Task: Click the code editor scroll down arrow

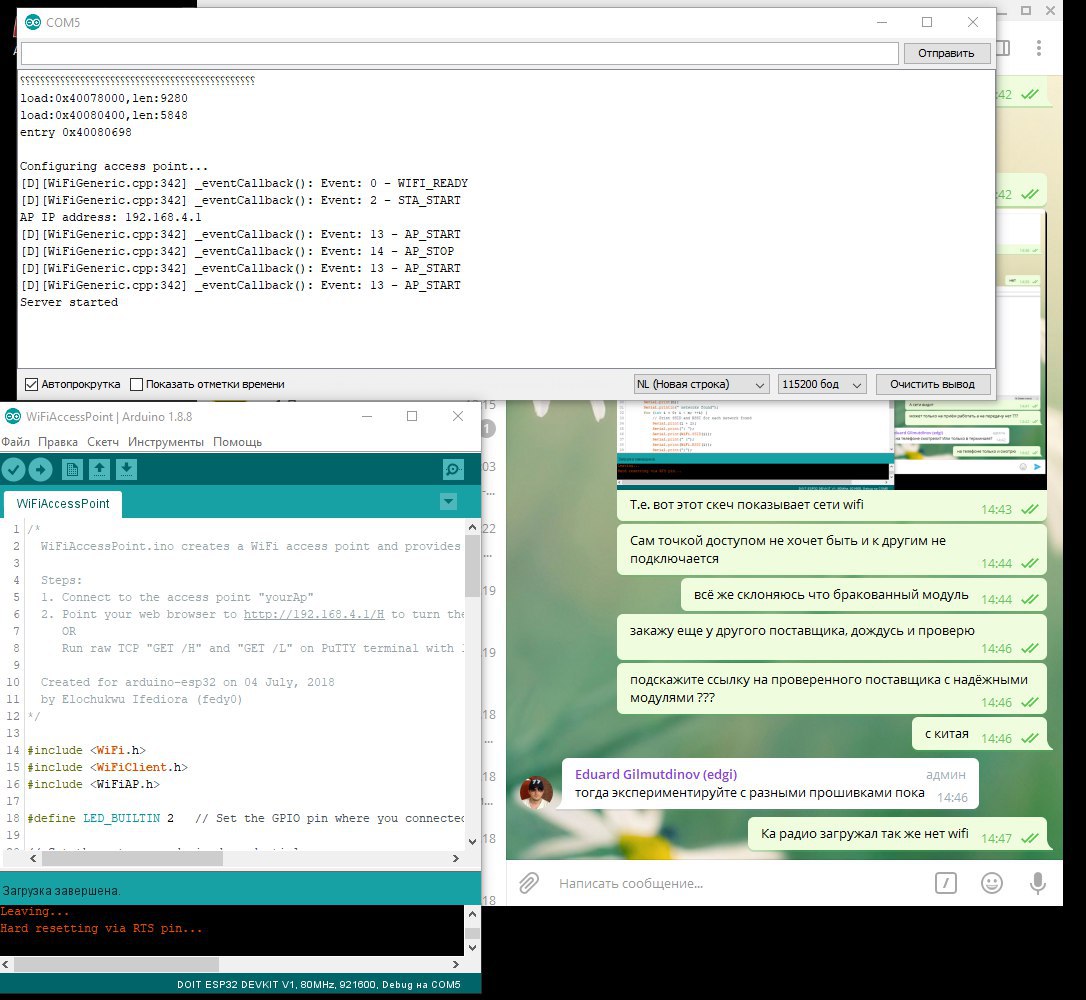Action: [472, 841]
